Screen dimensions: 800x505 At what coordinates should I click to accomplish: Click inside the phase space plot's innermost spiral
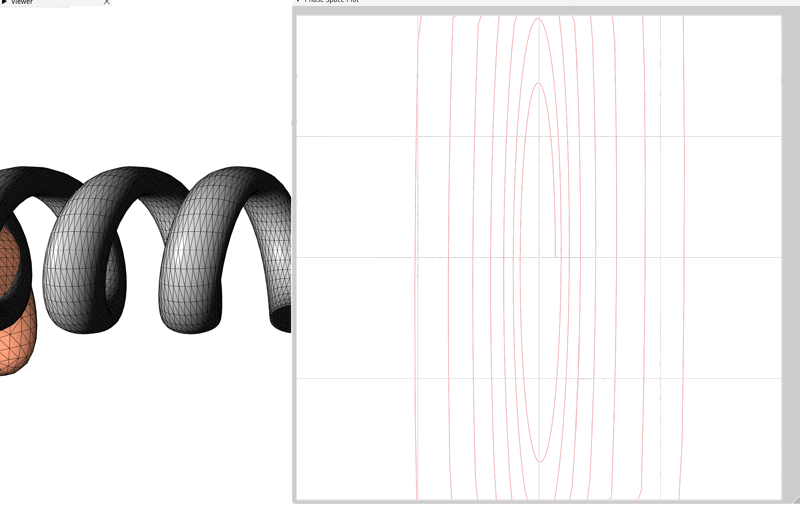click(539, 272)
